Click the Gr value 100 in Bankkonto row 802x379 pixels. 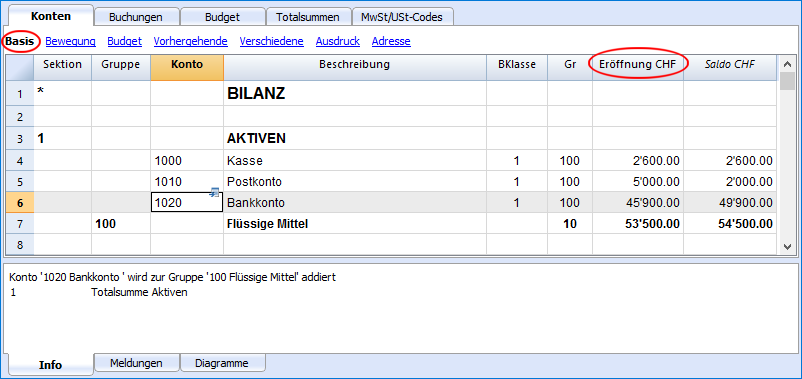pos(569,203)
